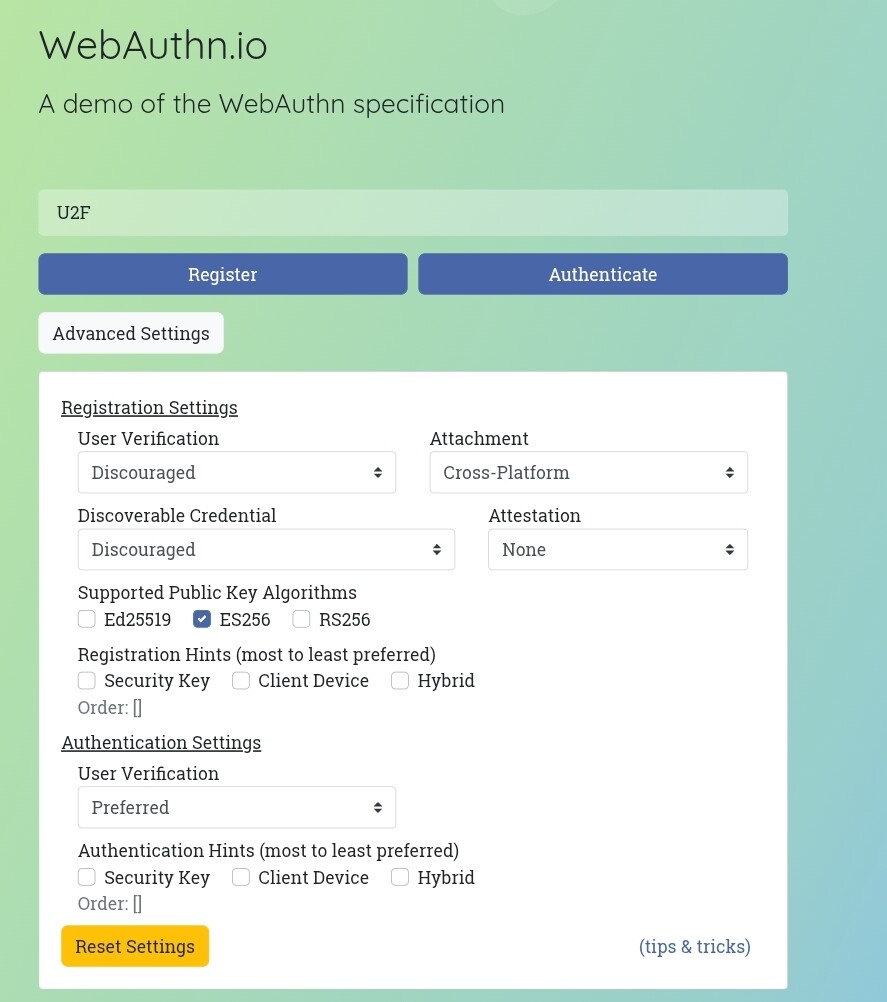Enable the Ed25519 algorithm checkbox
The height and width of the screenshot is (1002, 887).
87,619
